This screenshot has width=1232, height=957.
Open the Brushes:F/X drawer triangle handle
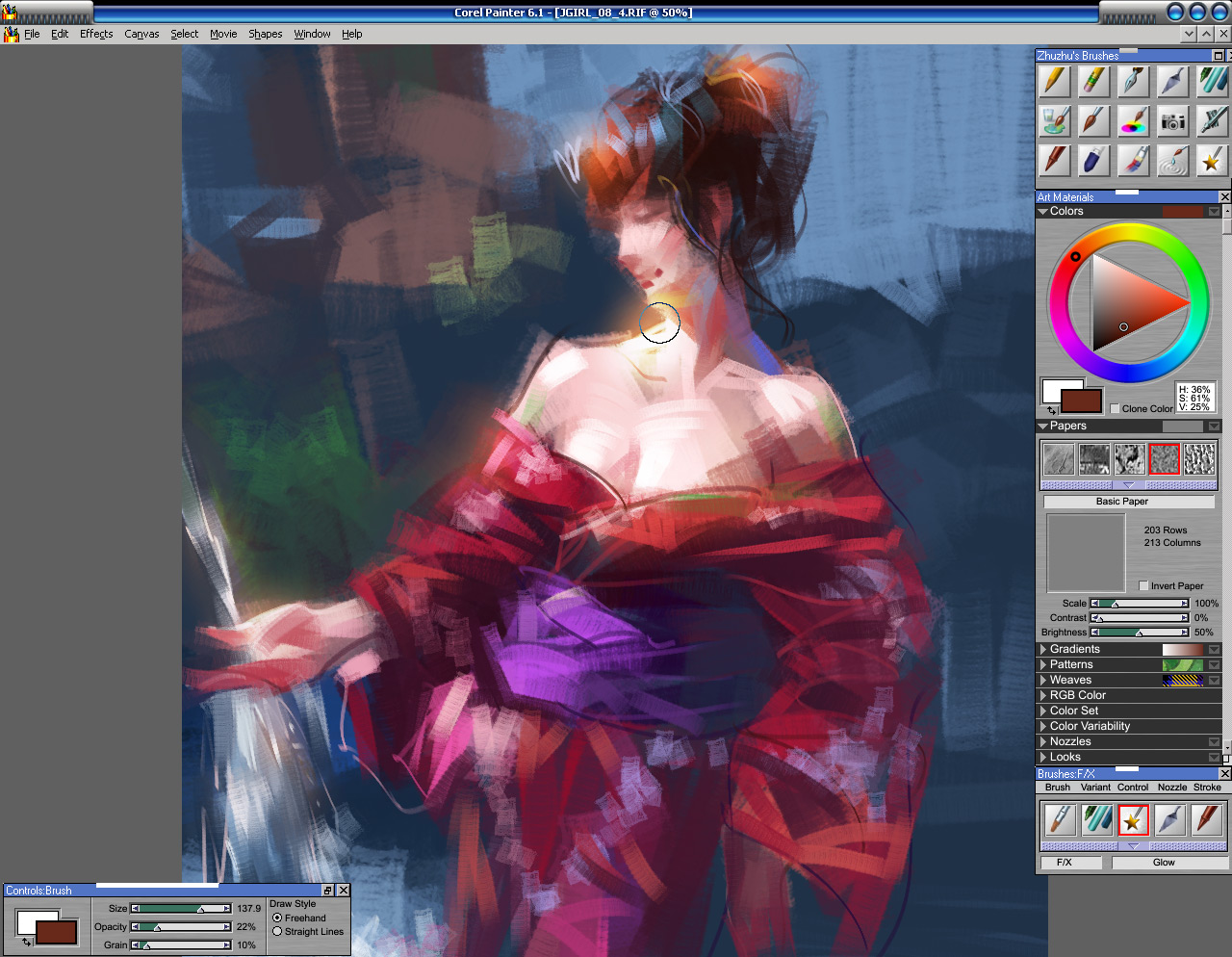click(x=1134, y=846)
